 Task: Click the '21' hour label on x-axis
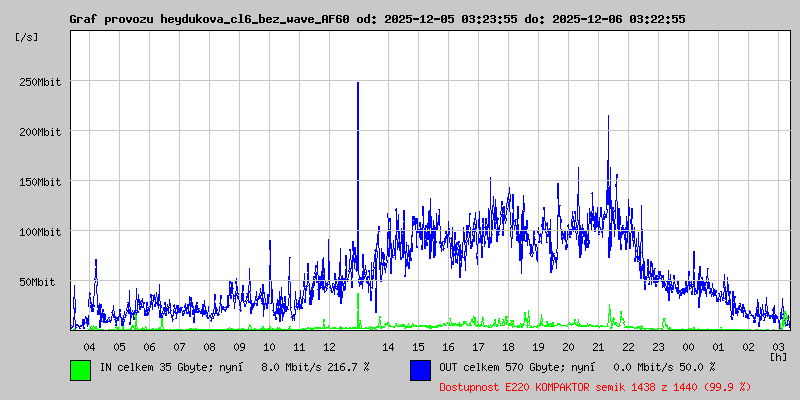pyautogui.click(x=598, y=347)
